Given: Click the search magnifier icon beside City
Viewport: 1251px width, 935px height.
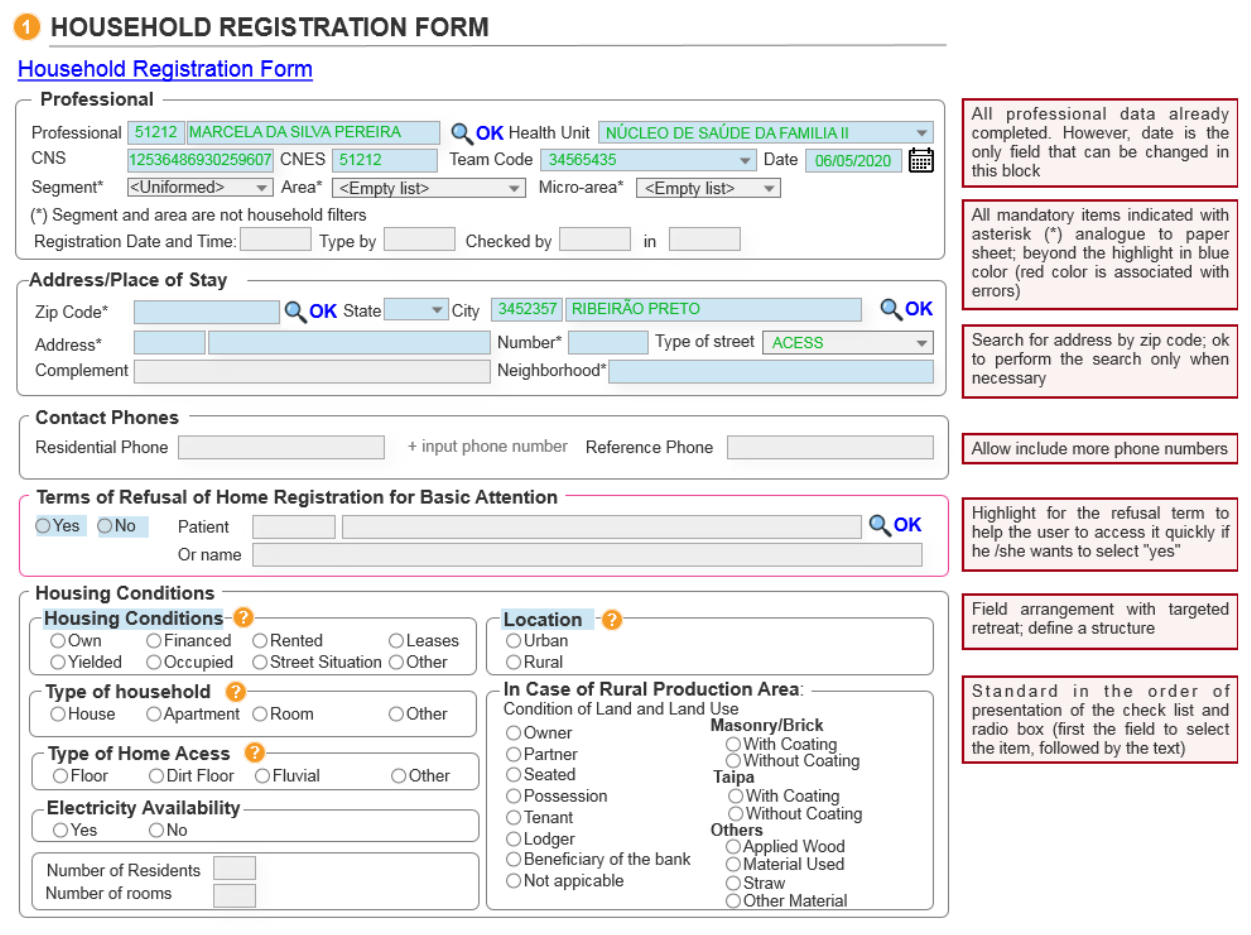Looking at the screenshot, I should [x=891, y=309].
